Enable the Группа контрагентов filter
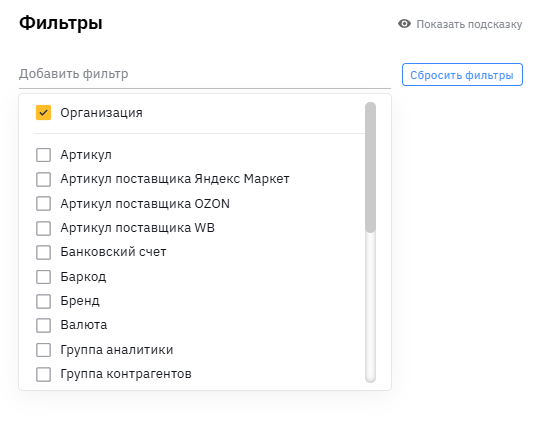This screenshot has height=426, width=544. click(43, 374)
